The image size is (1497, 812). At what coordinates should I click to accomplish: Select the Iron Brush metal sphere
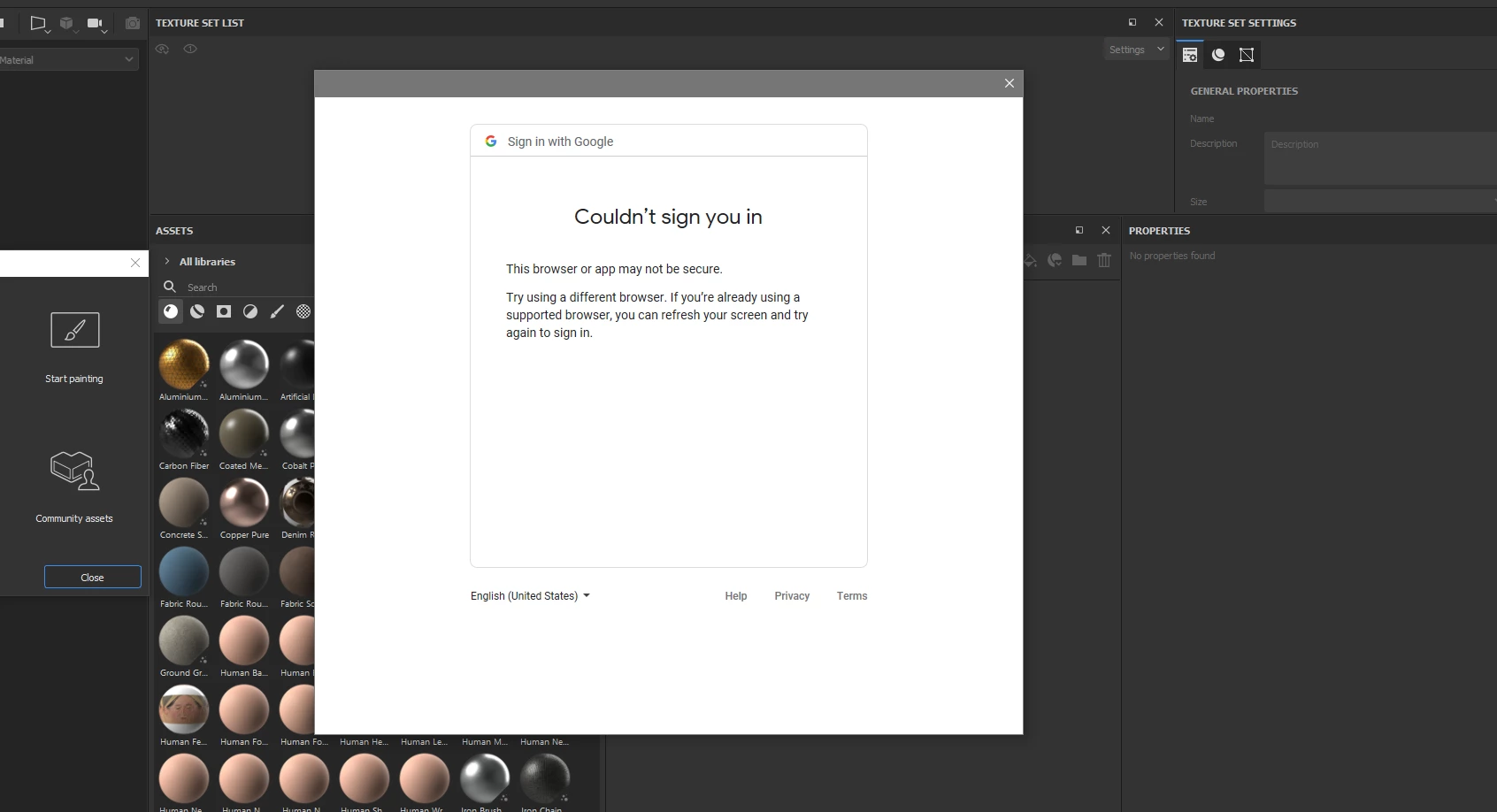(x=485, y=778)
